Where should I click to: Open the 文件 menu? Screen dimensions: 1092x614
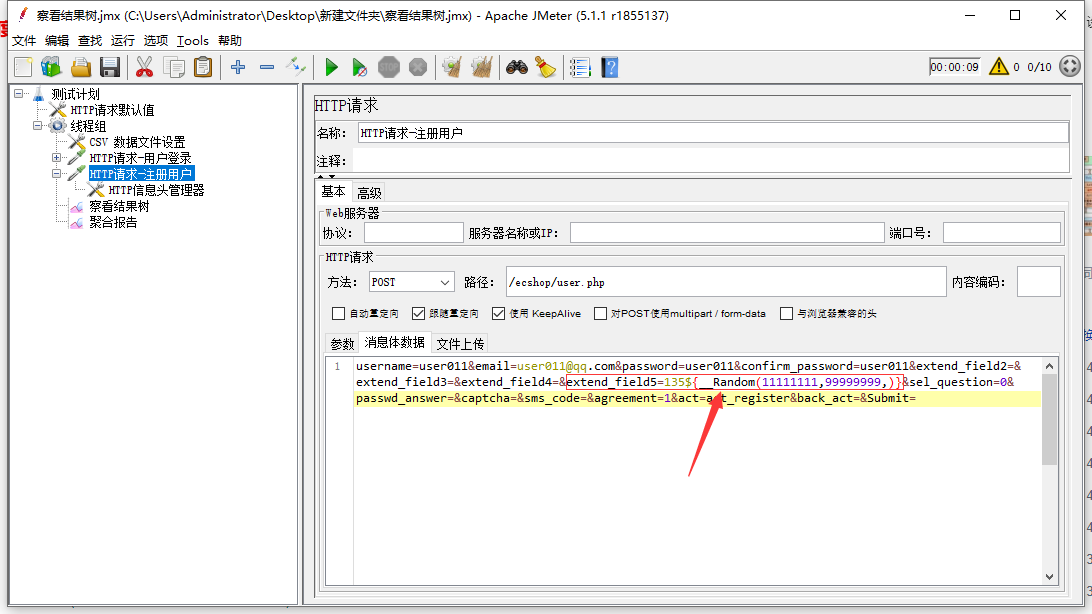[x=24, y=40]
